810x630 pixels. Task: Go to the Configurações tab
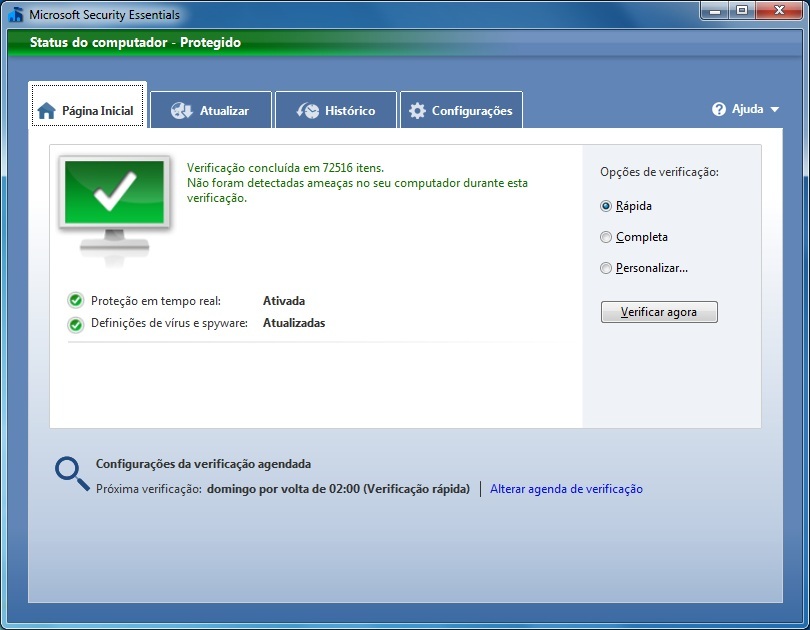point(461,110)
